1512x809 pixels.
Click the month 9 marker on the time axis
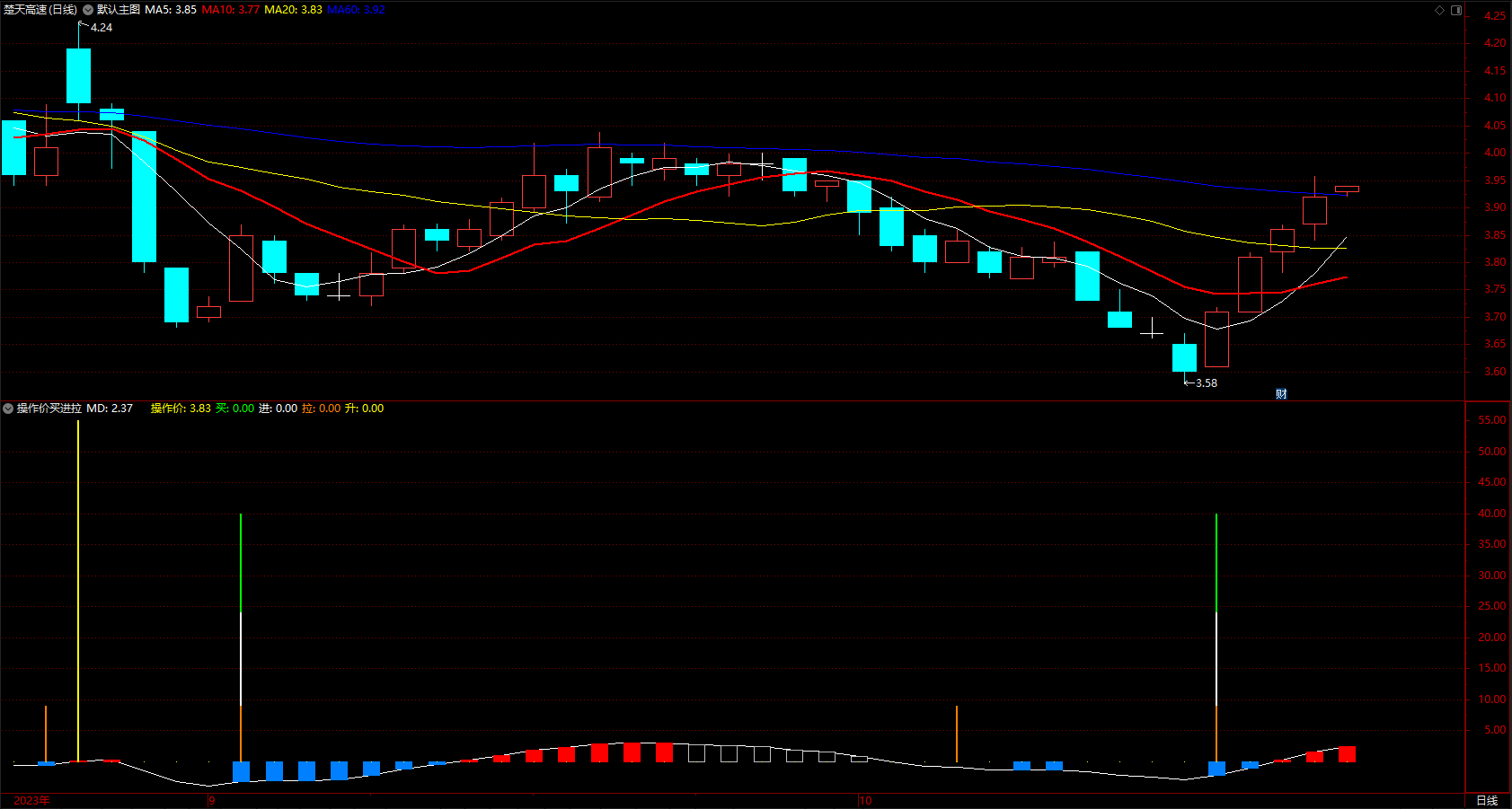[x=212, y=800]
